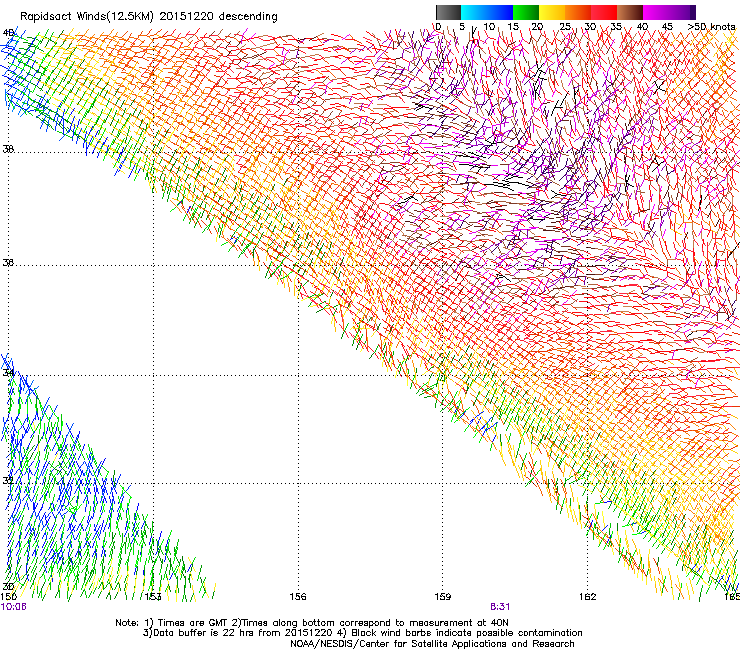Click the '162' longitude axis label
This screenshot has height=650, width=740.
588,597
